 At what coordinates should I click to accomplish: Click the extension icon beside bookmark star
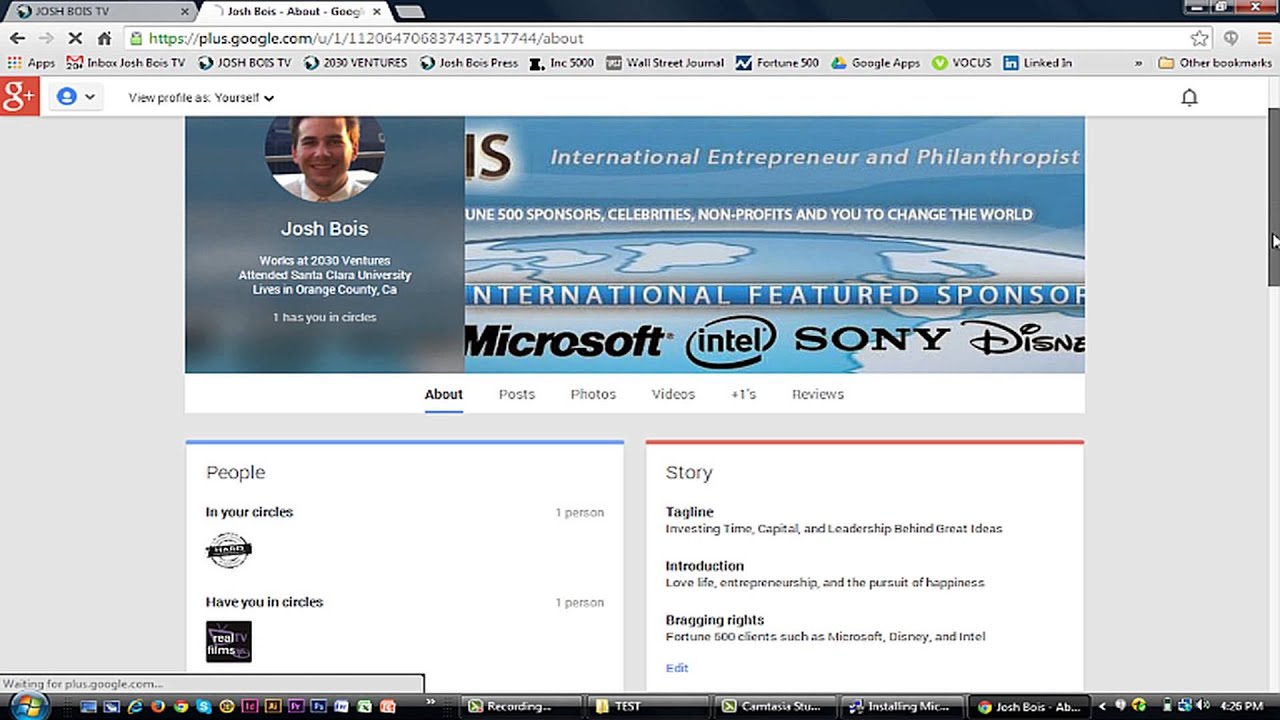click(1231, 38)
